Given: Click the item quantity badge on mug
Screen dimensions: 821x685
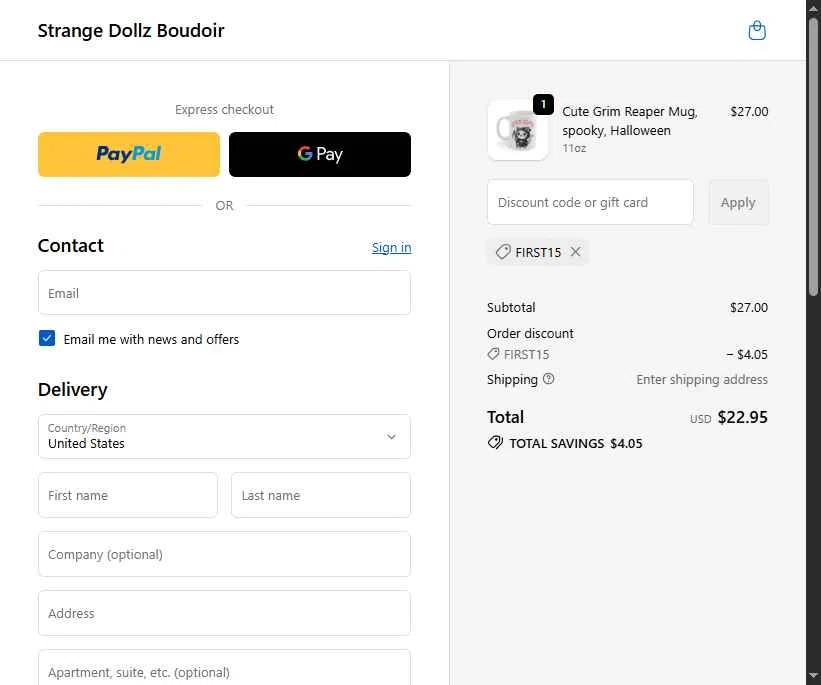Looking at the screenshot, I should pyautogui.click(x=543, y=104).
